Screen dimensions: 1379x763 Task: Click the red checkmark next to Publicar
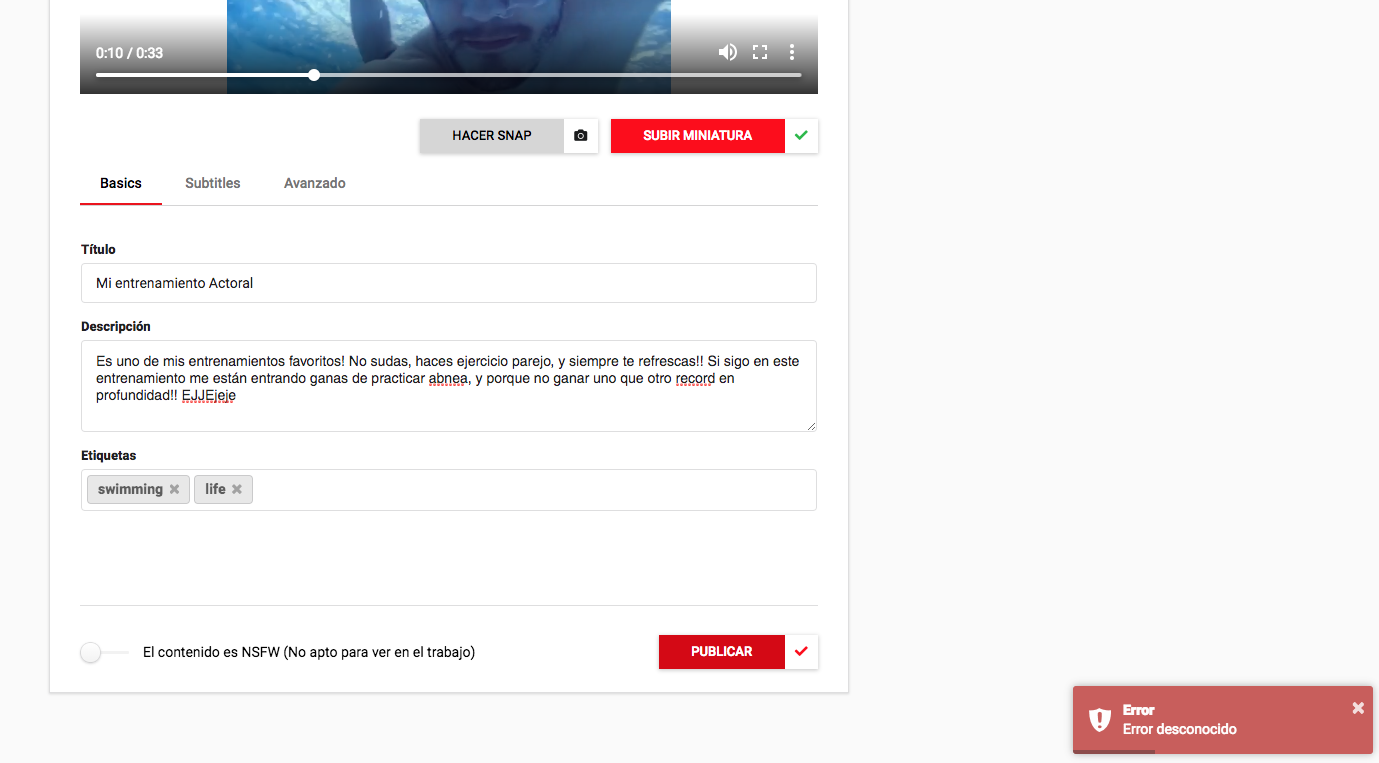coord(801,652)
